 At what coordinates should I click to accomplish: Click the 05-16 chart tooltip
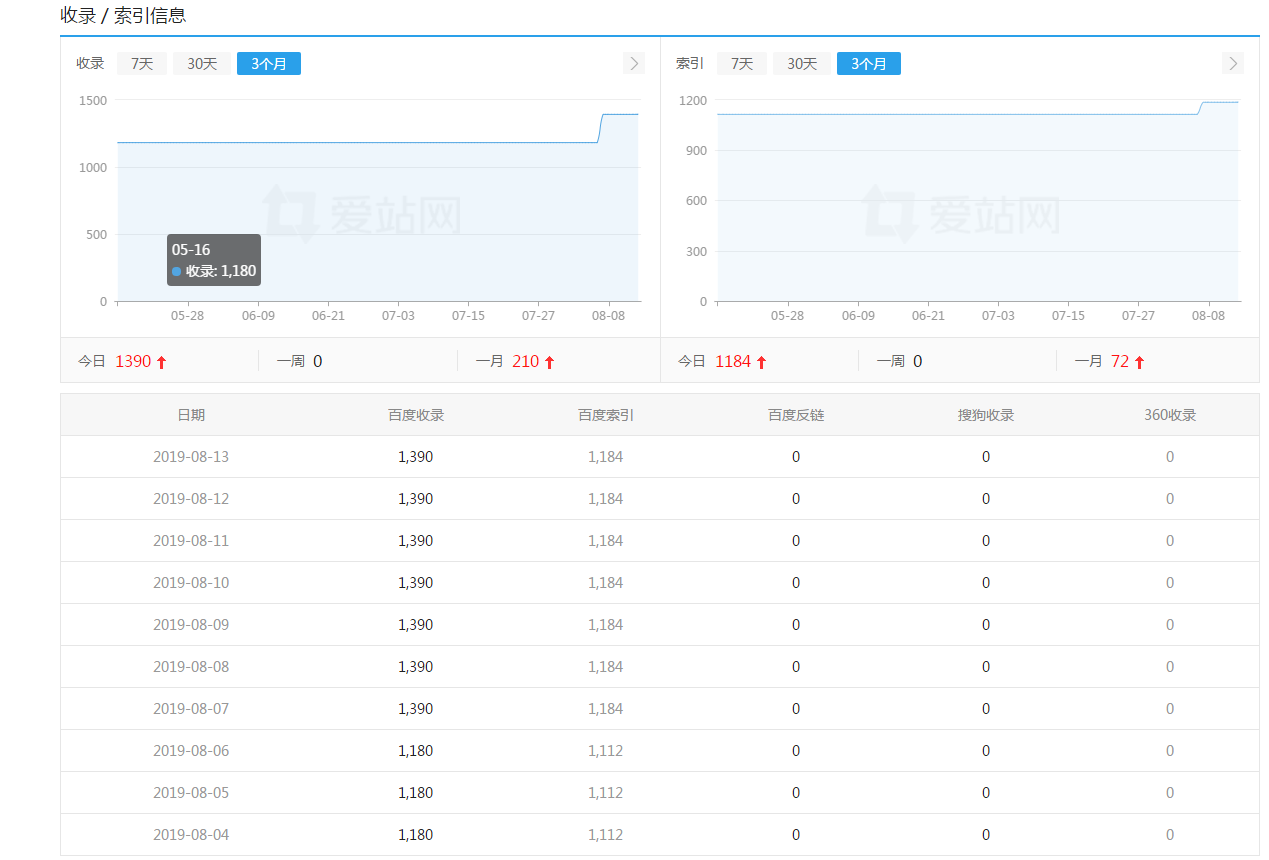pos(214,260)
